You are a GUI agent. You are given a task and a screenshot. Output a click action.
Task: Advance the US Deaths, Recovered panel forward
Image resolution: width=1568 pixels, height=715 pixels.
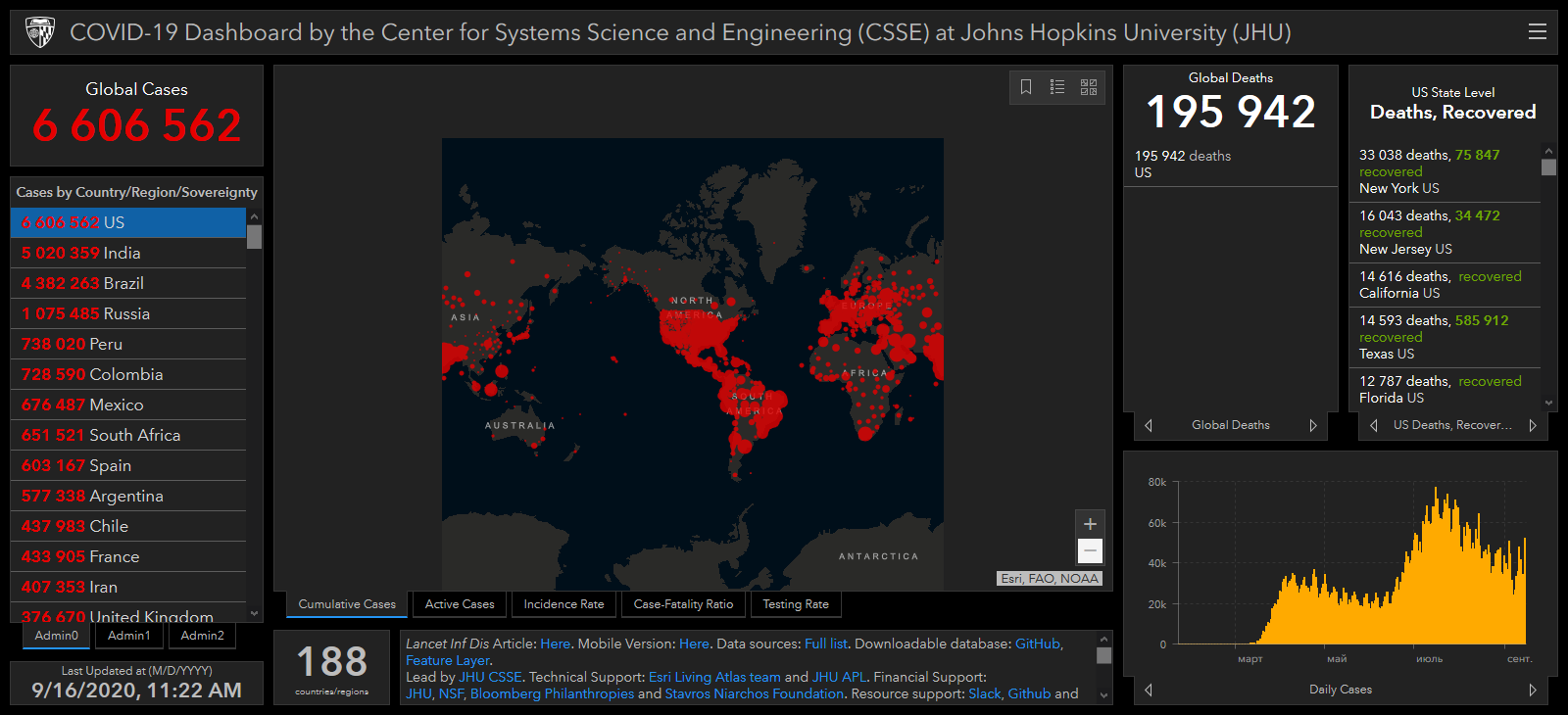(x=1533, y=425)
